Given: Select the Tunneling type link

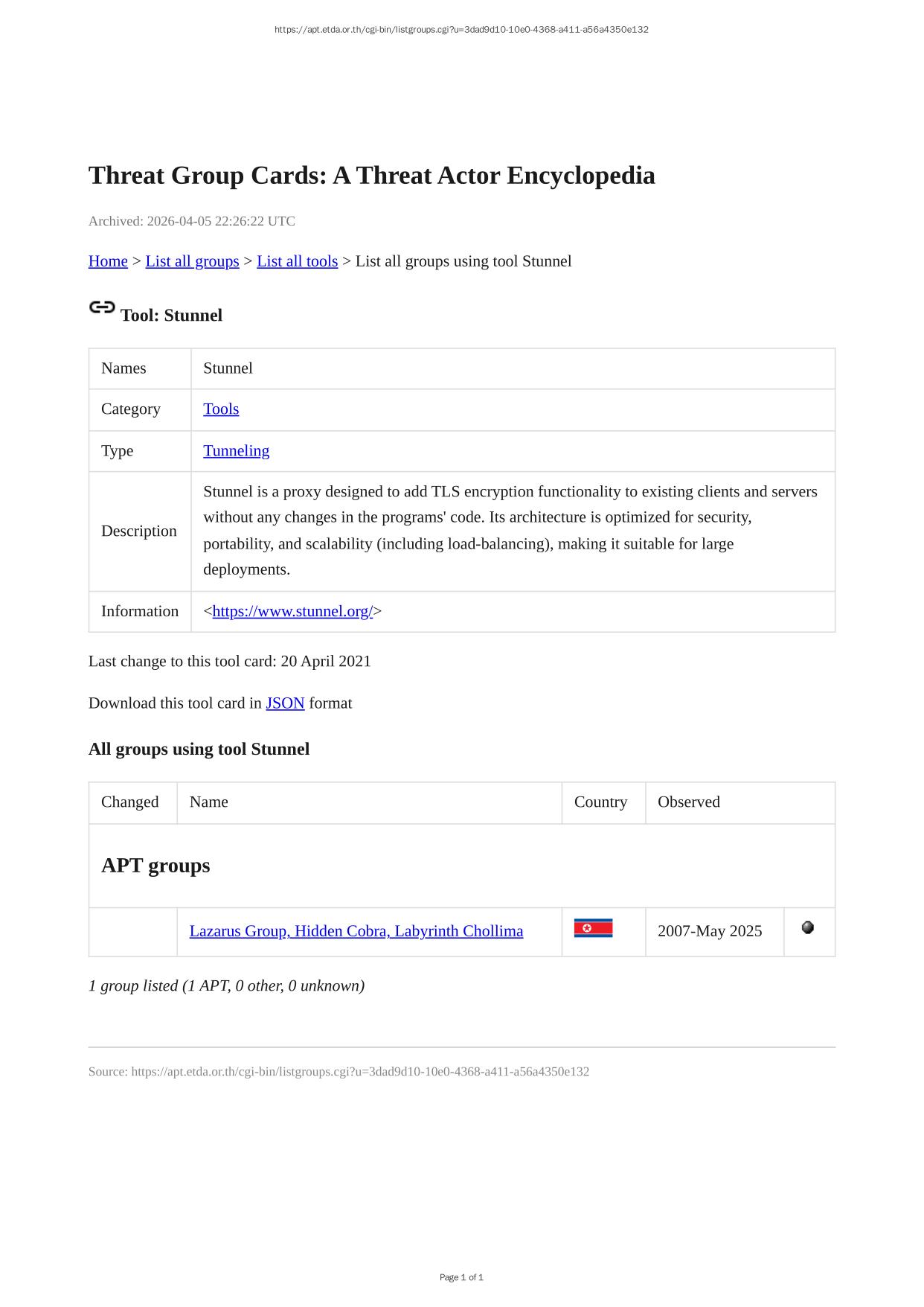Looking at the screenshot, I should click(x=236, y=451).
